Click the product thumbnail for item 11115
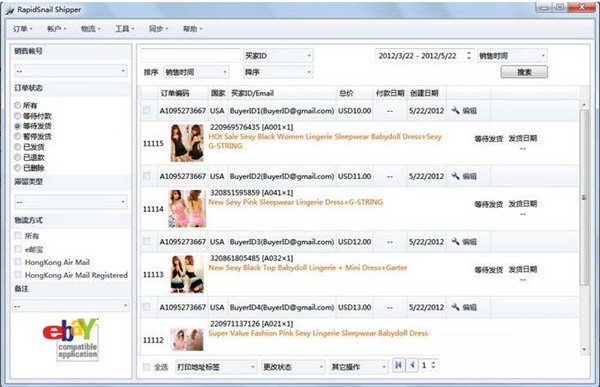Image resolution: width=600 pixels, height=387 pixels. pos(187,143)
